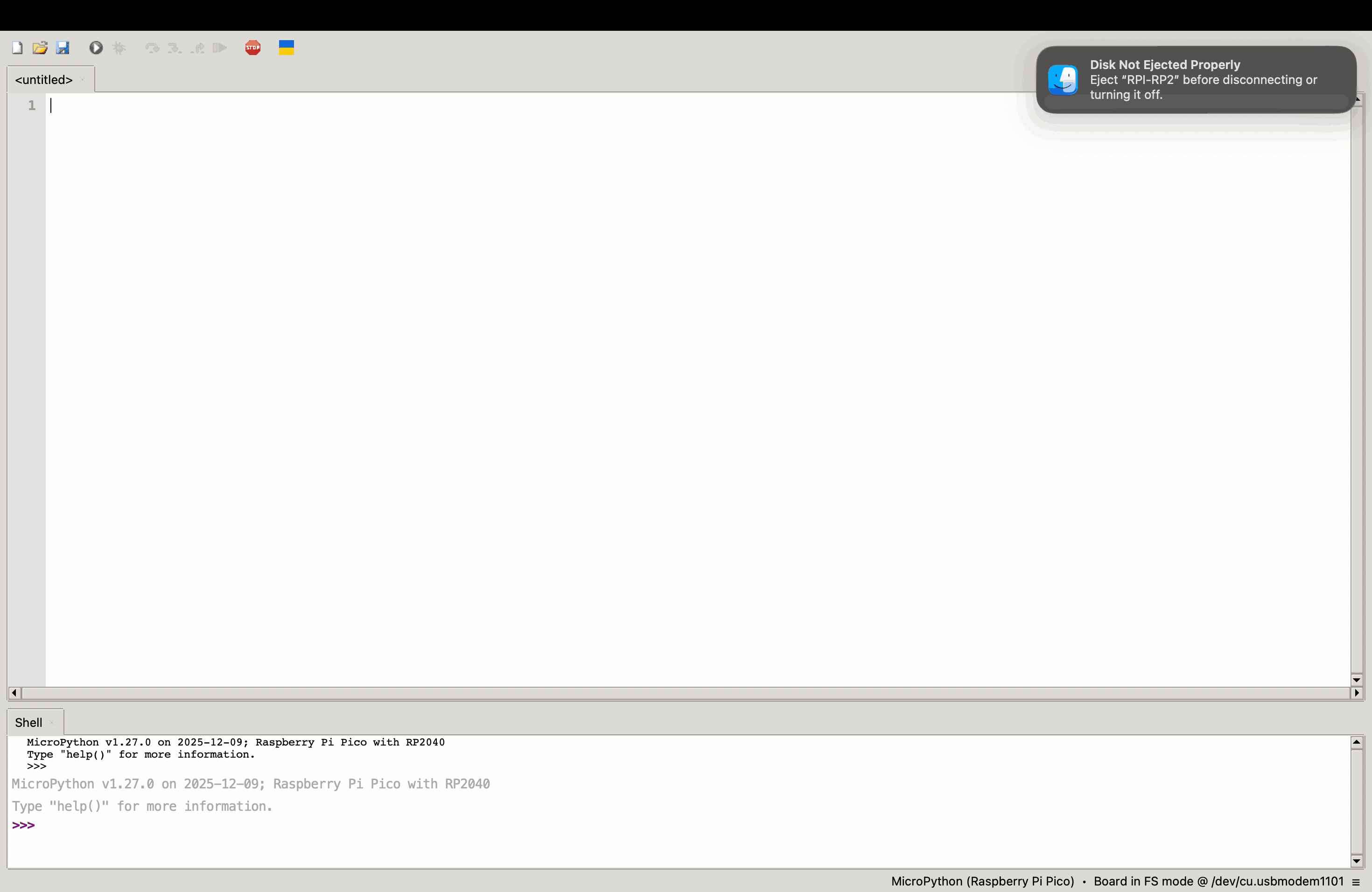This screenshot has height=892, width=1372.
Task: Switch to the Shell tab
Action: (28, 723)
